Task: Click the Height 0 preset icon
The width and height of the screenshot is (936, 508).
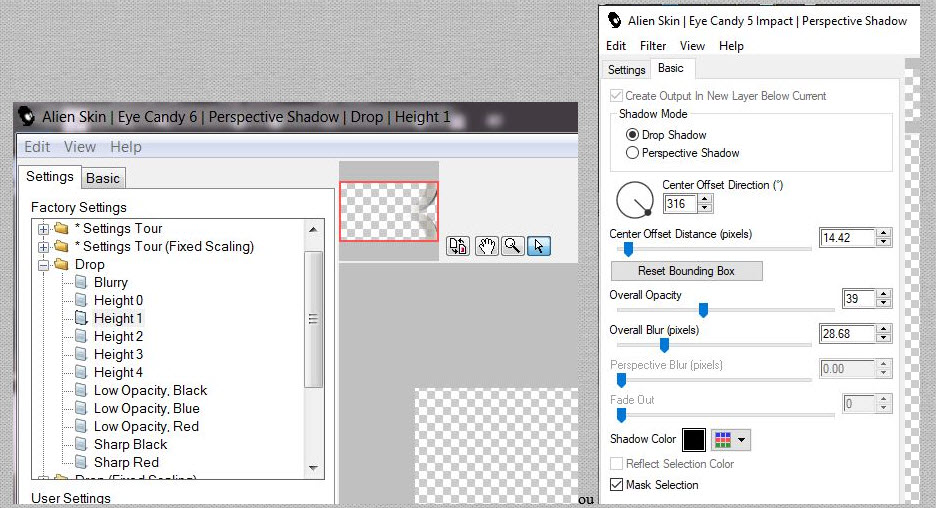Action: point(81,300)
